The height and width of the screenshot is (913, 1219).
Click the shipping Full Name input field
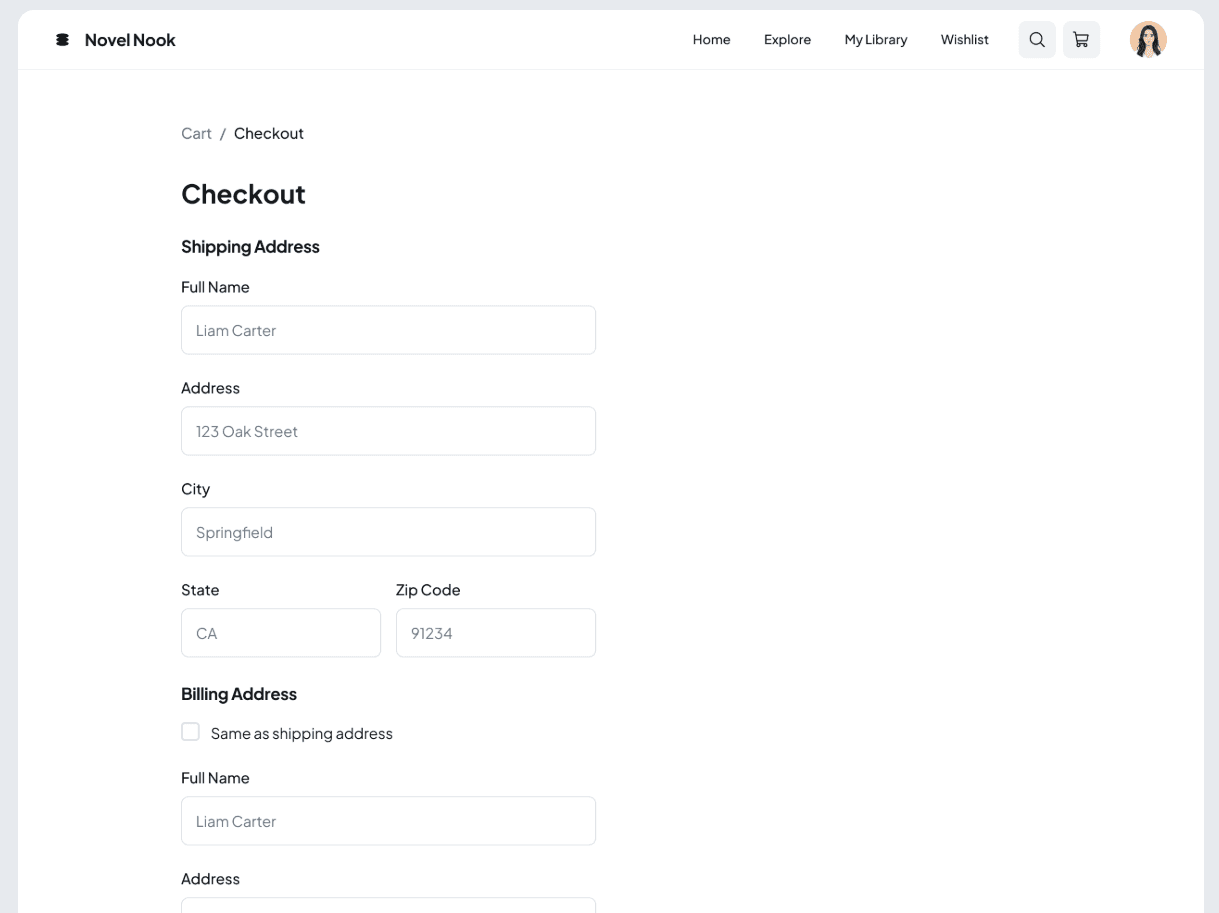[388, 330]
